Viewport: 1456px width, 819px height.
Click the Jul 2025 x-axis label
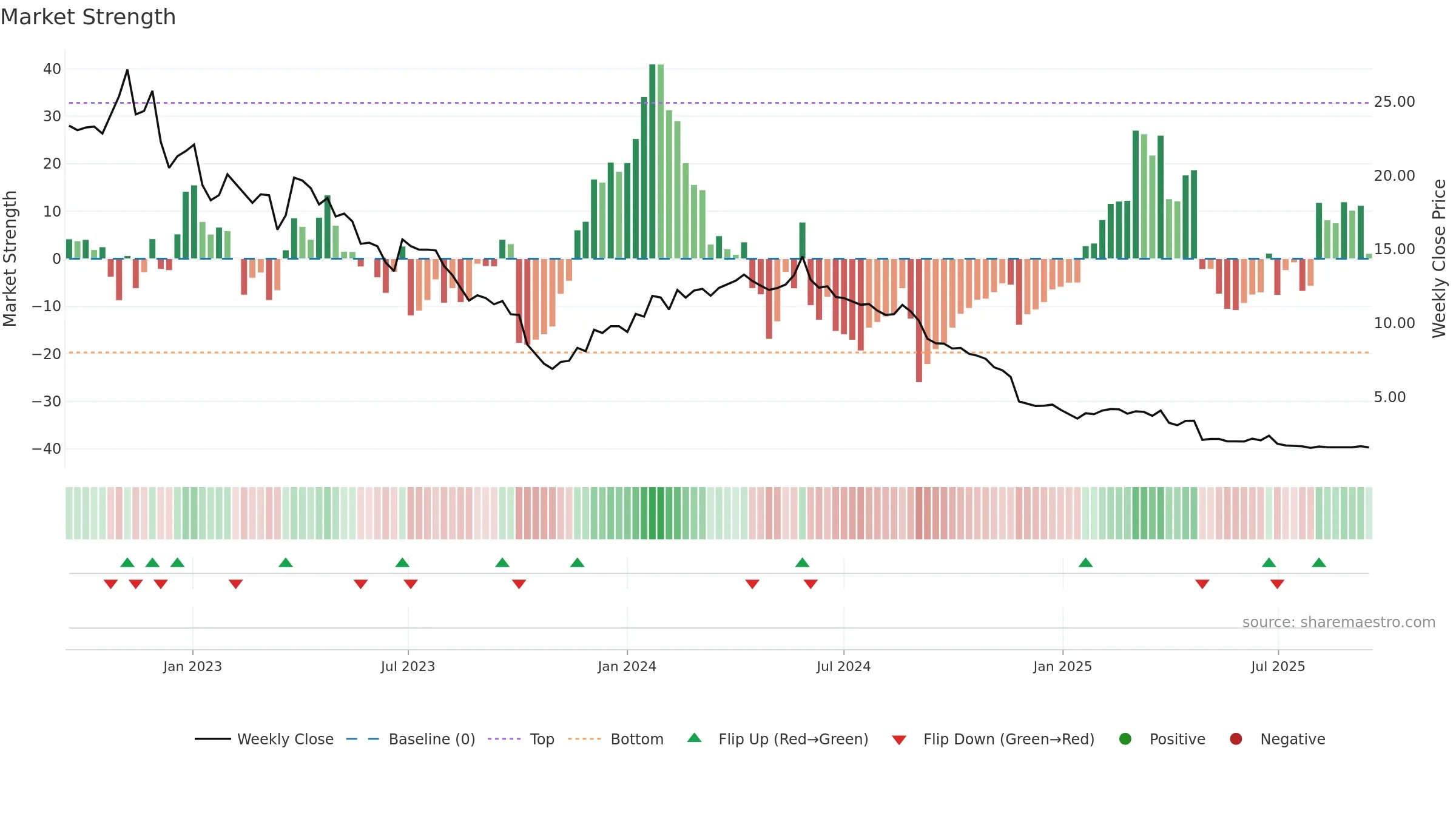[x=1278, y=666]
